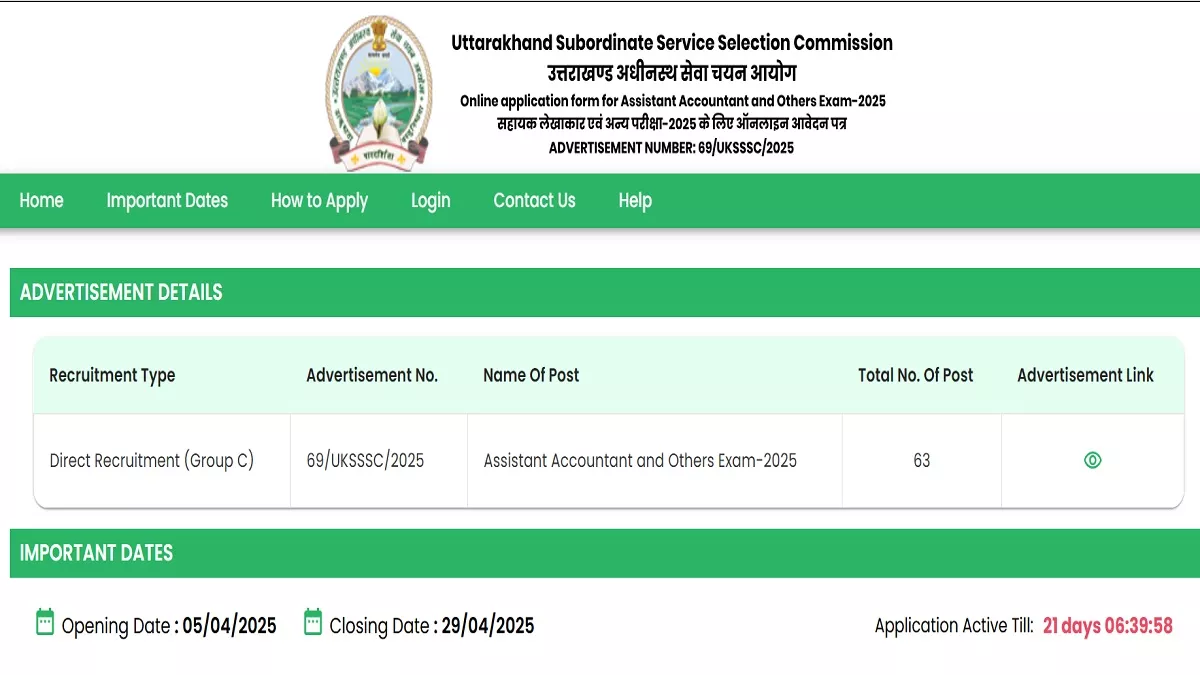Open the Help menu item
This screenshot has height=675, width=1200.
(x=635, y=201)
